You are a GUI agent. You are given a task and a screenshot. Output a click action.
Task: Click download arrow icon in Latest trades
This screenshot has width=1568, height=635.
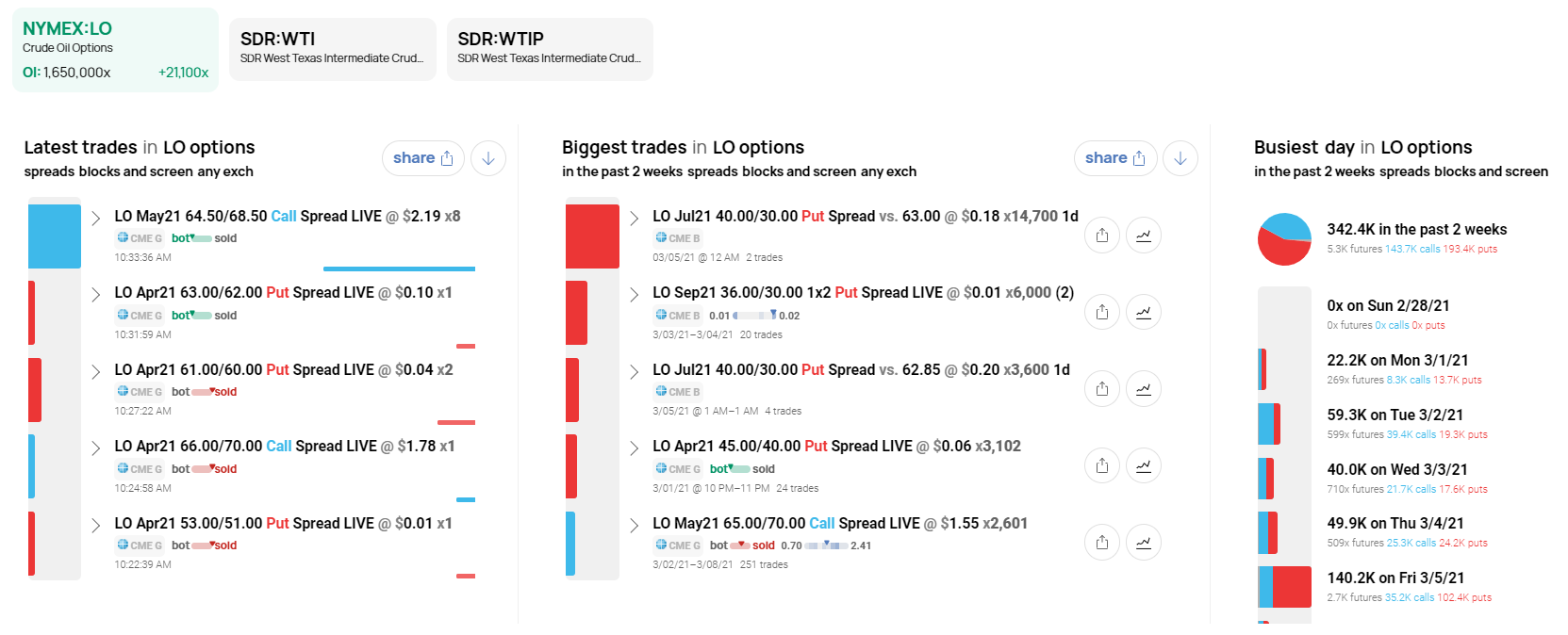pyautogui.click(x=488, y=158)
